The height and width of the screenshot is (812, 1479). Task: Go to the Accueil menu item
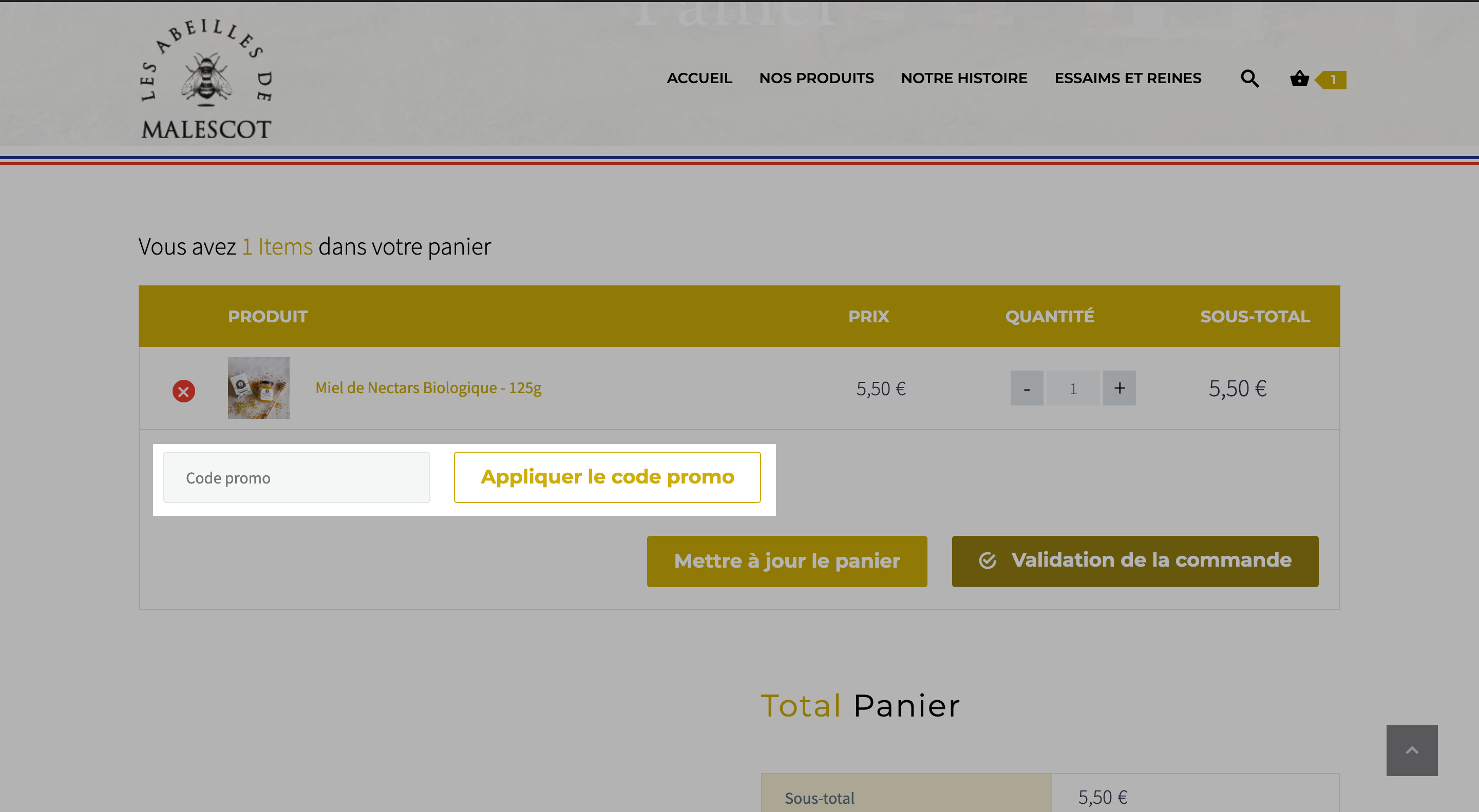tap(699, 78)
